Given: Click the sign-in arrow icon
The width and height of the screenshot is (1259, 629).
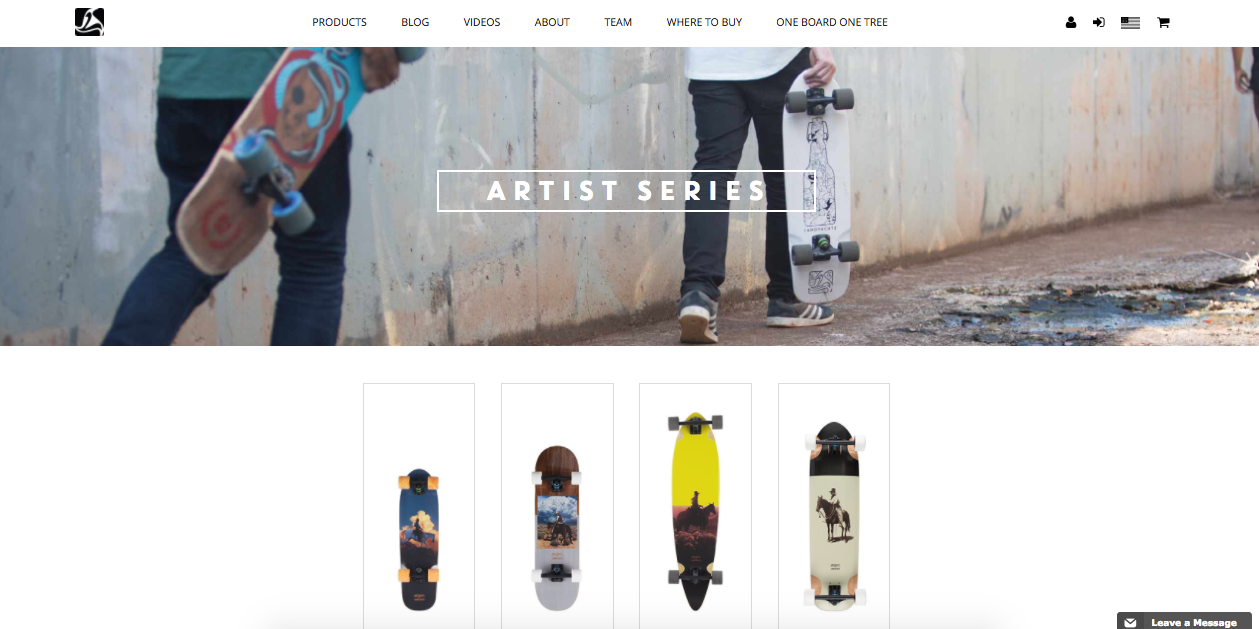Looking at the screenshot, I should tap(1099, 22).
